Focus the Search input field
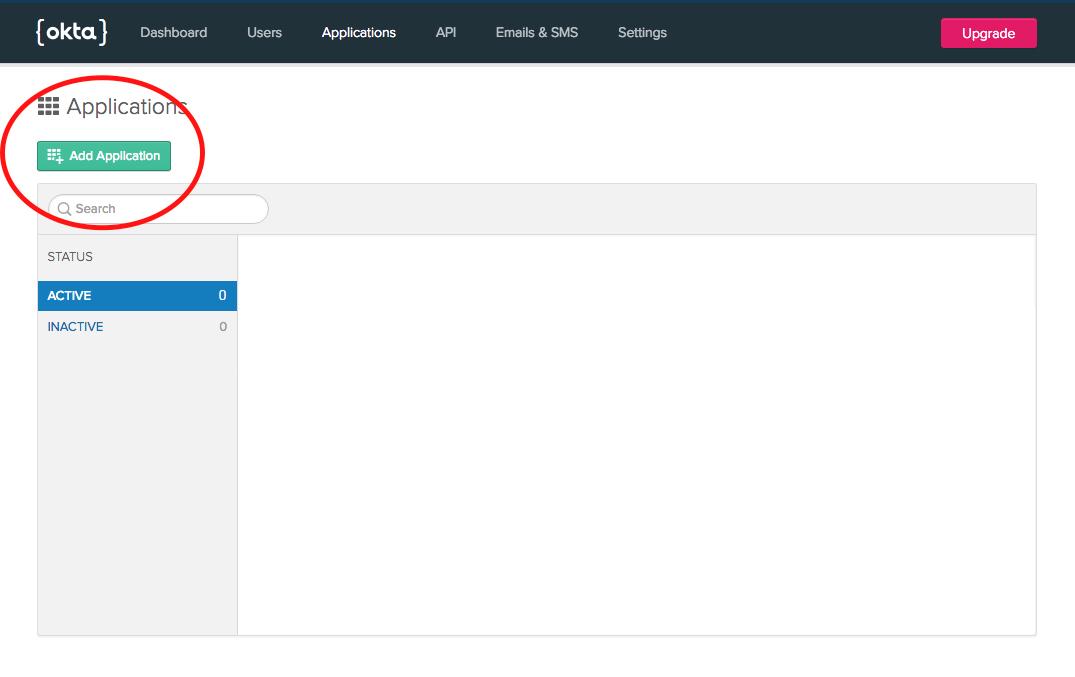 click(x=165, y=209)
